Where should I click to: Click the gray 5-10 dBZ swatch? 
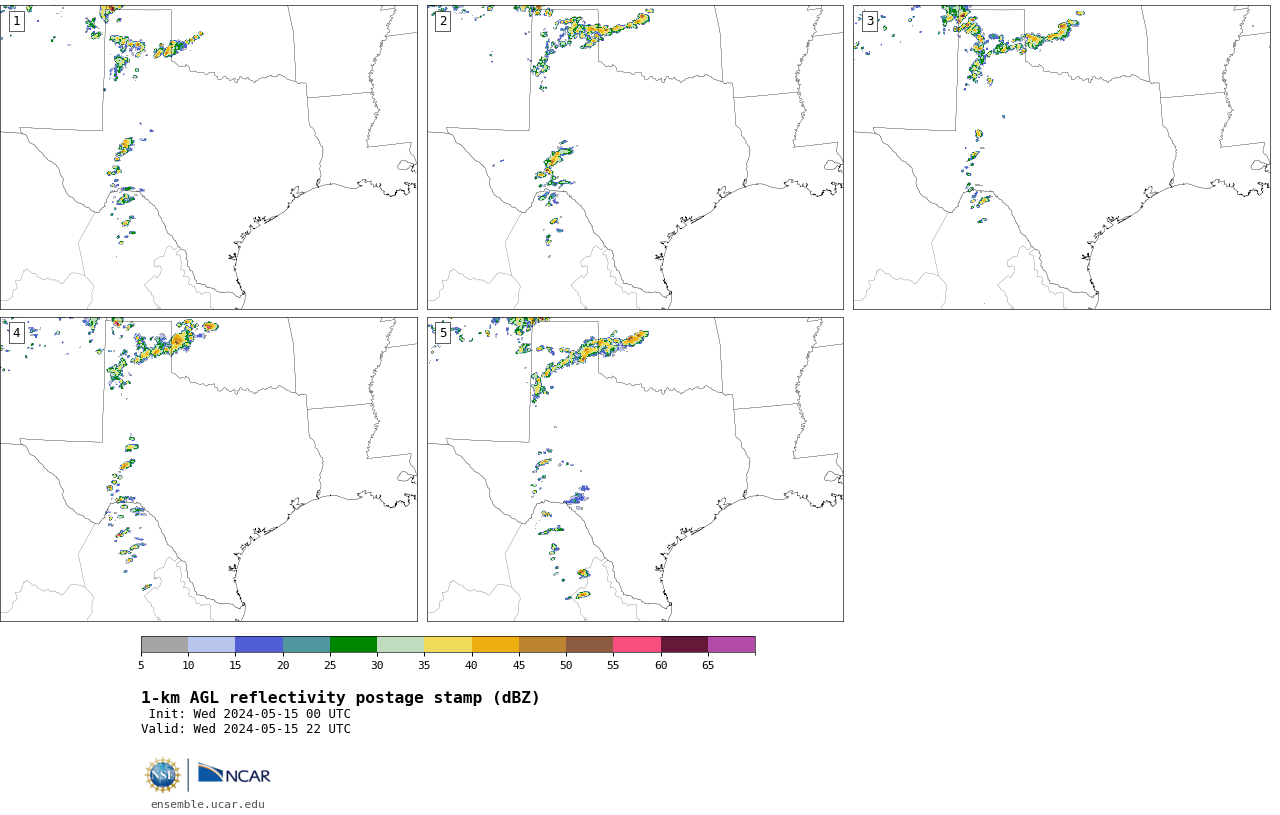164,644
